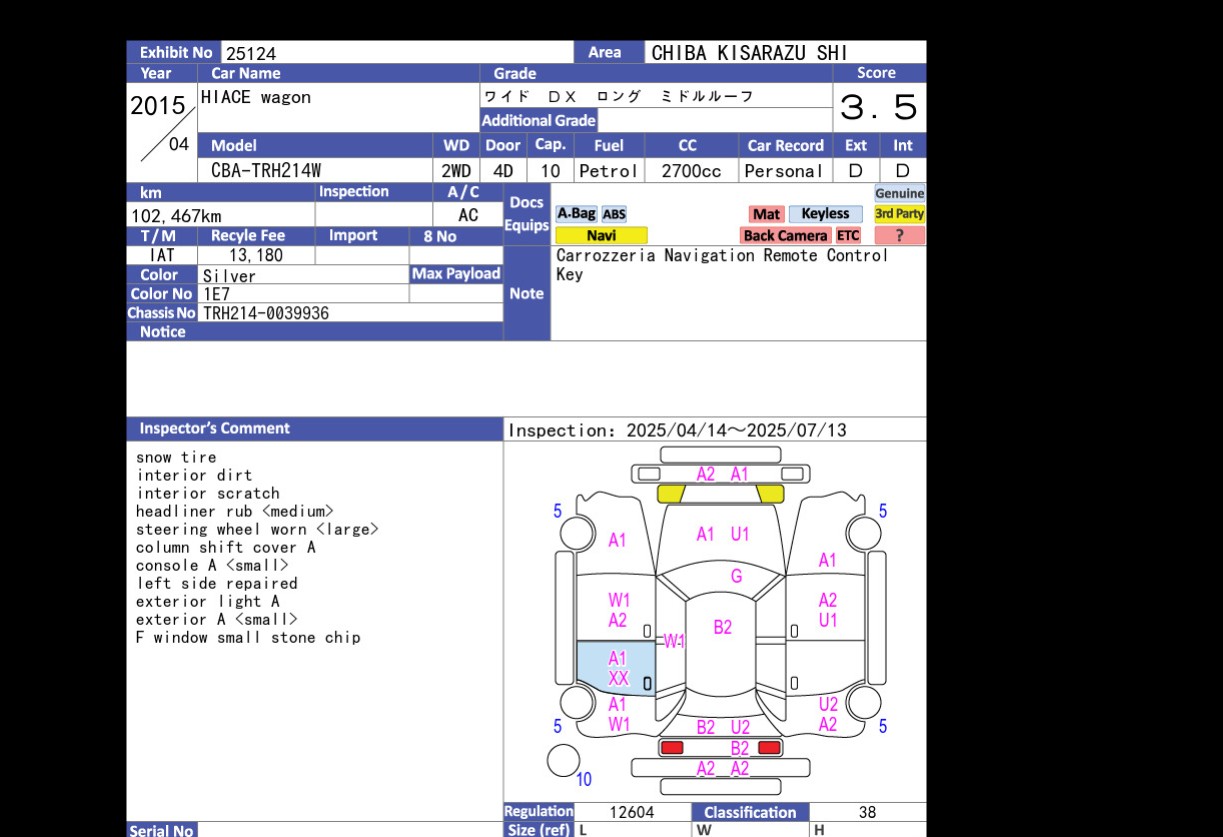Click the color value Silver
This screenshot has width=1223, height=837.
click(229, 276)
